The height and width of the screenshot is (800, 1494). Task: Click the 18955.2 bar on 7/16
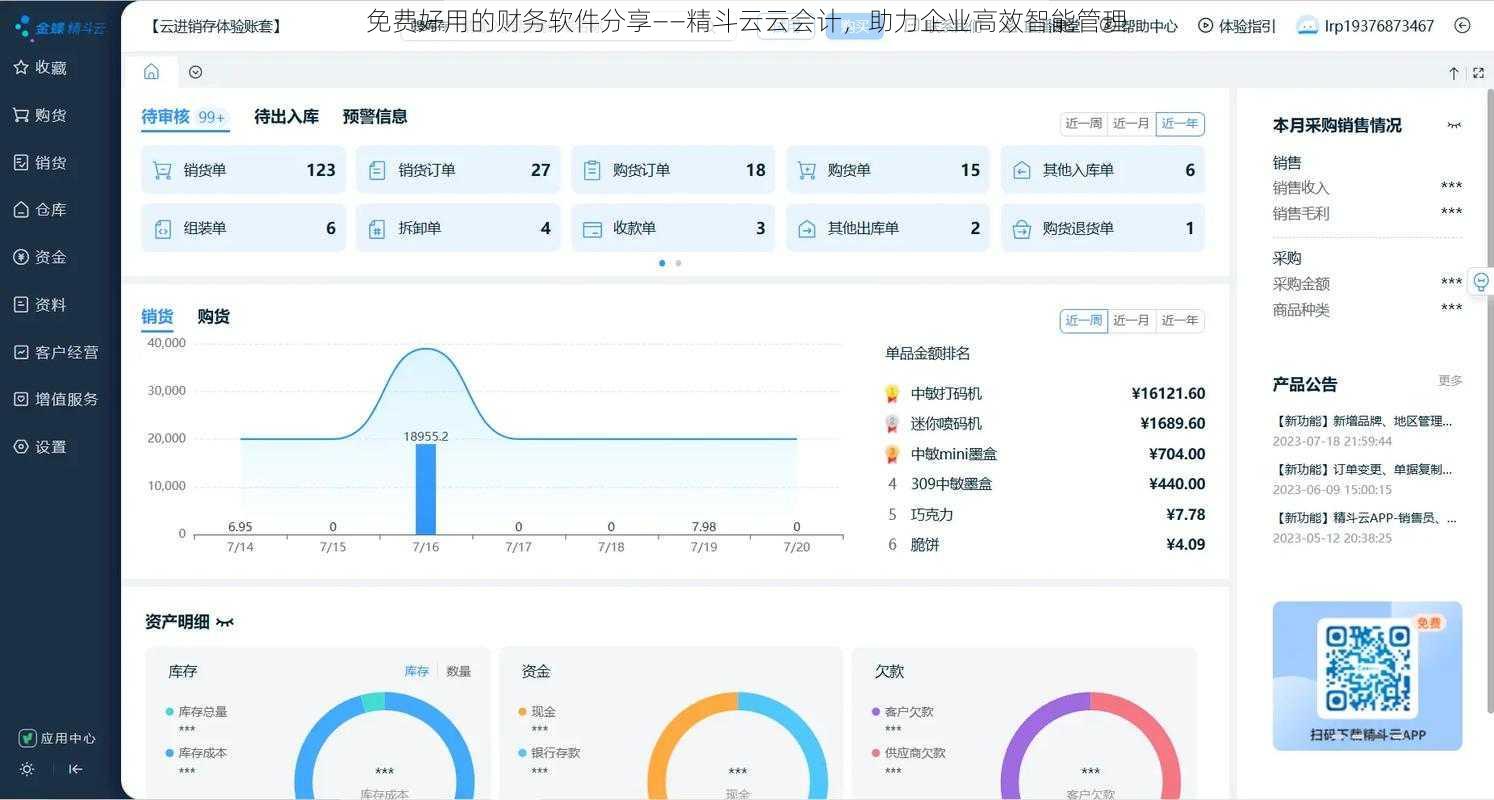(x=426, y=489)
